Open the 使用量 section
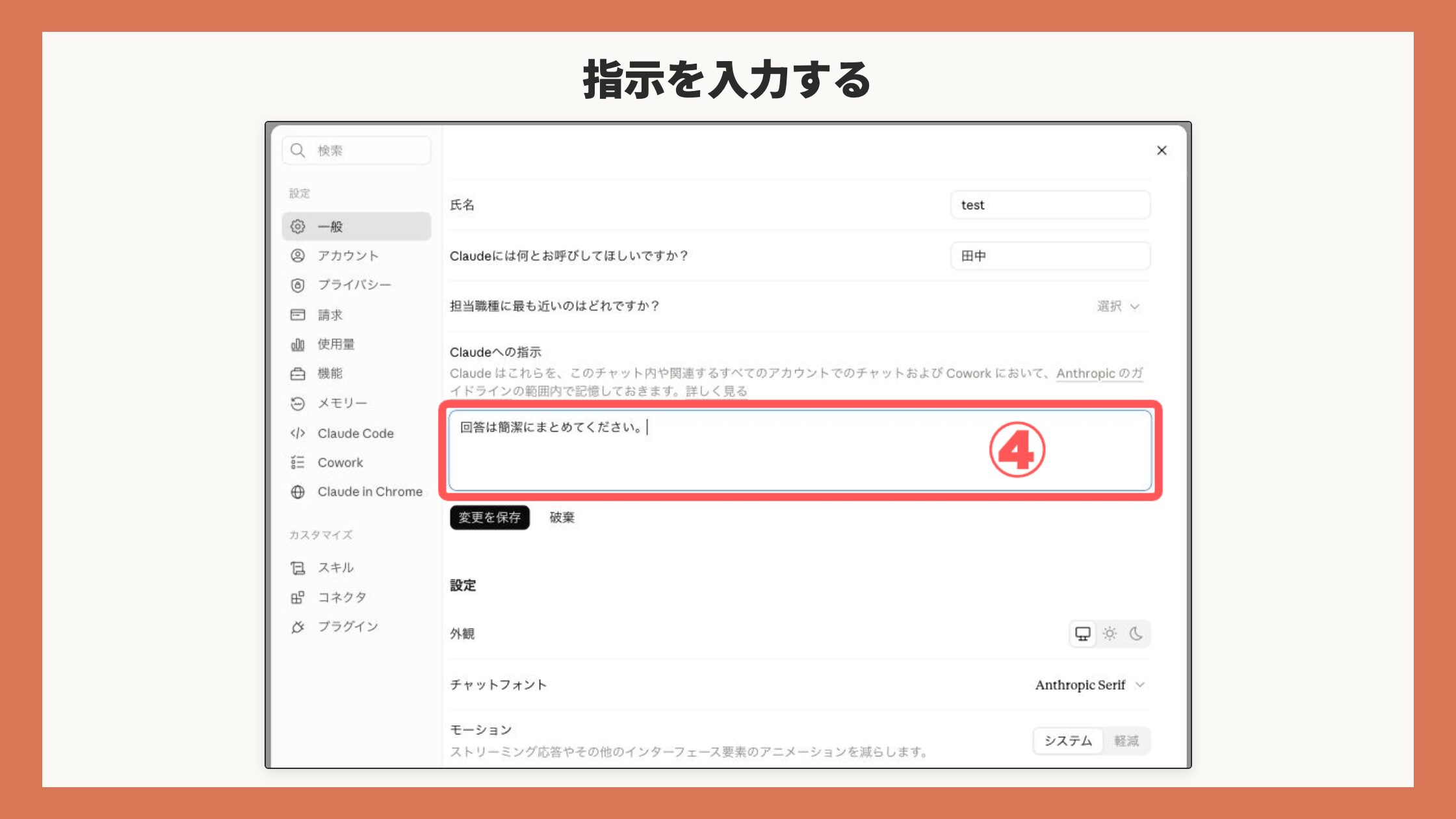This screenshot has width=1456, height=819. point(356,344)
